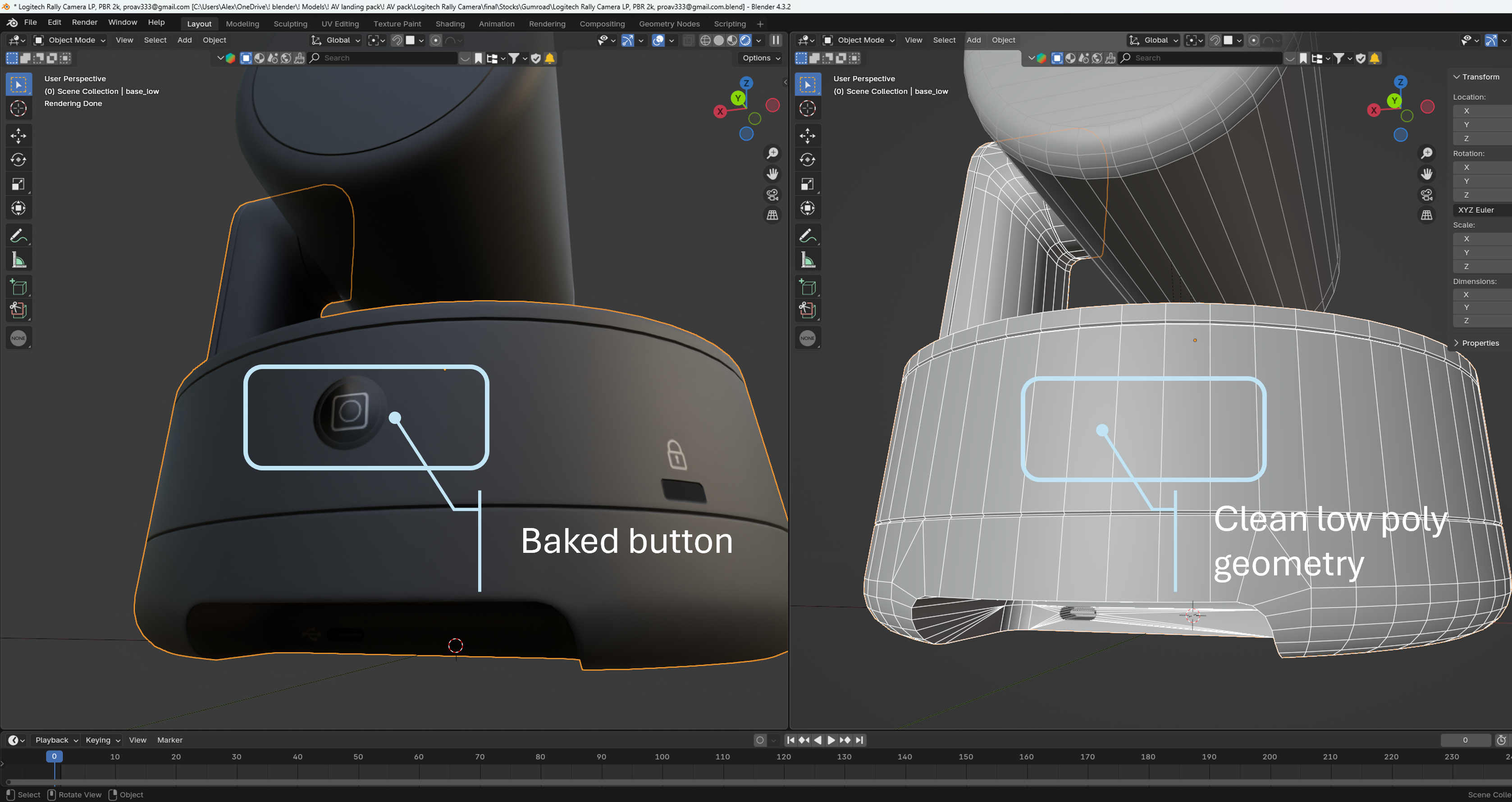The image size is (1512, 802).
Task: Toggle camera view icon in left viewport
Action: [772, 195]
